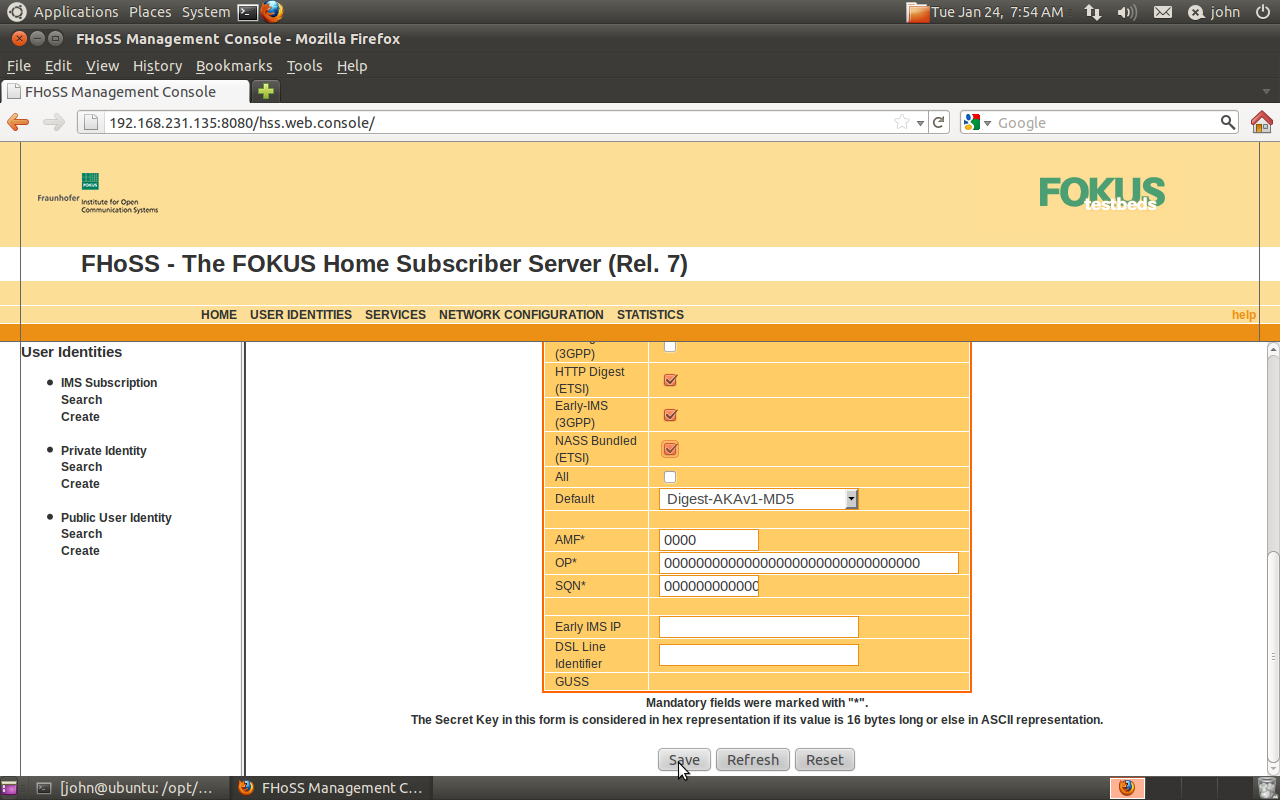
Task: Toggle the partially visible (3GPP) checkbox at top
Action: click(670, 346)
